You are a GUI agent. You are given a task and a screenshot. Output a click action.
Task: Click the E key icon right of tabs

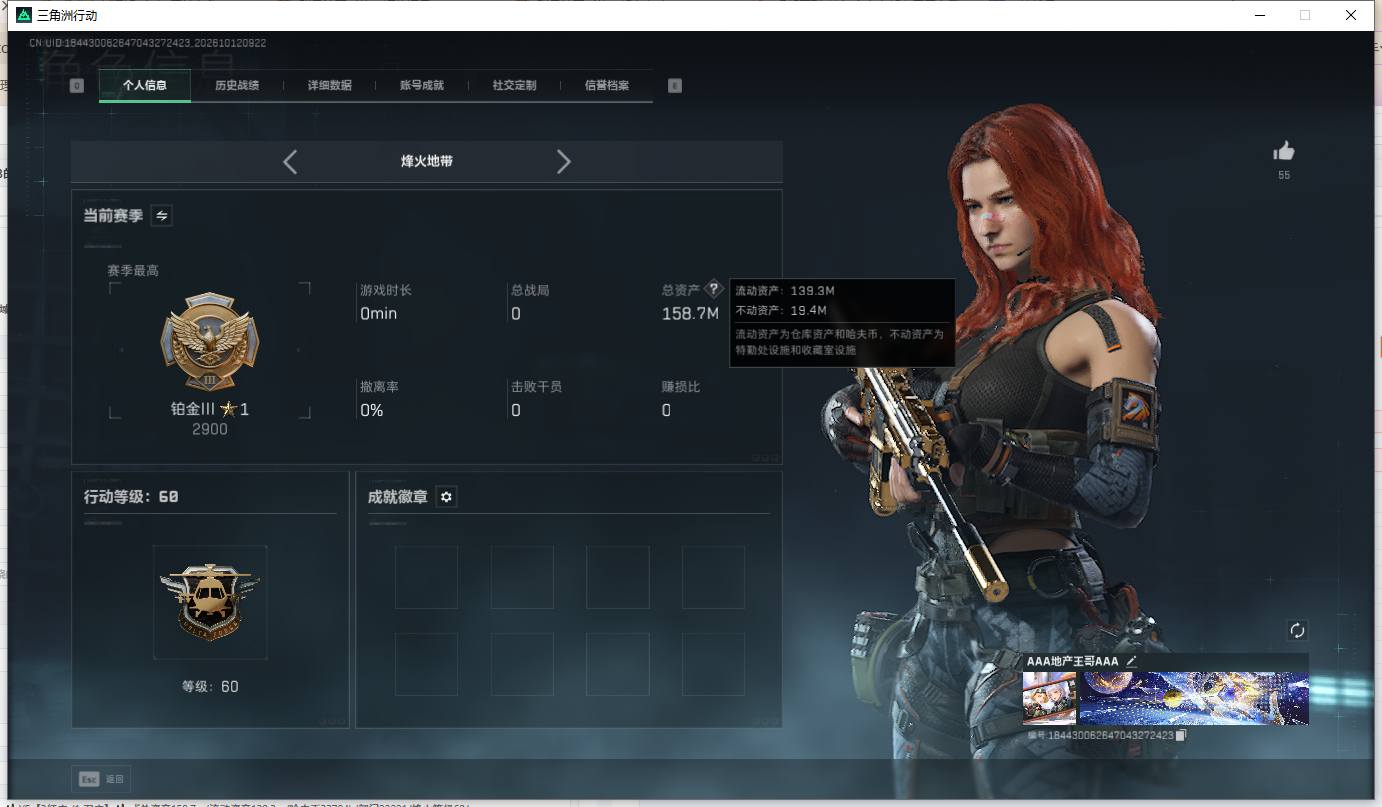(675, 86)
